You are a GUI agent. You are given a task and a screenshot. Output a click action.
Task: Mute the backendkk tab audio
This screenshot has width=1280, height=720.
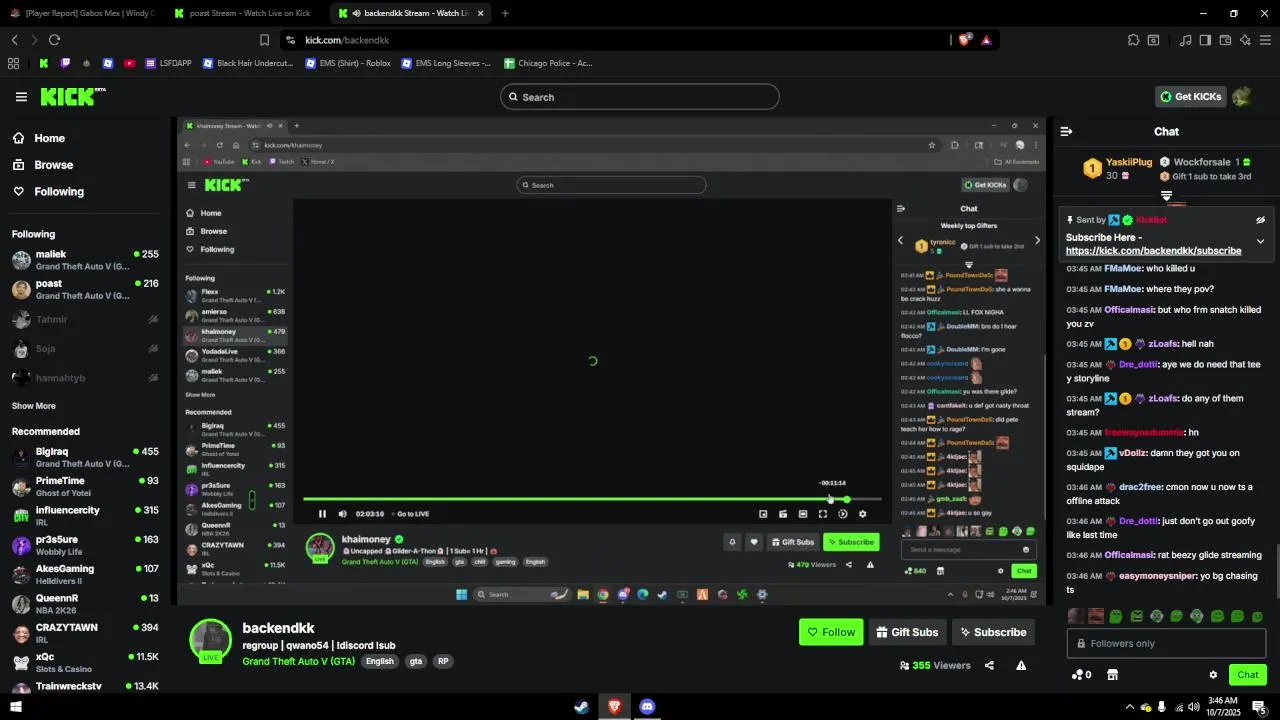[x=356, y=13]
